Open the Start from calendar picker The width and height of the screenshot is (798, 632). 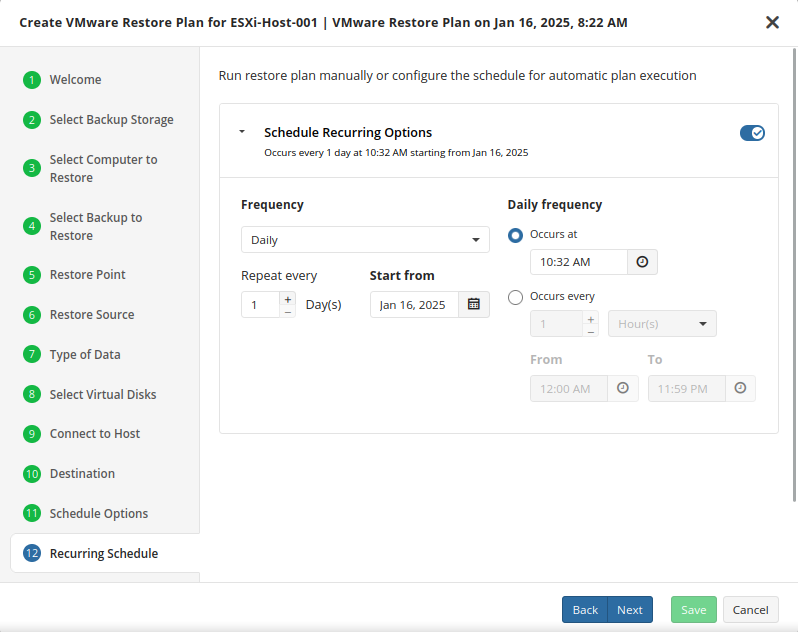point(474,305)
